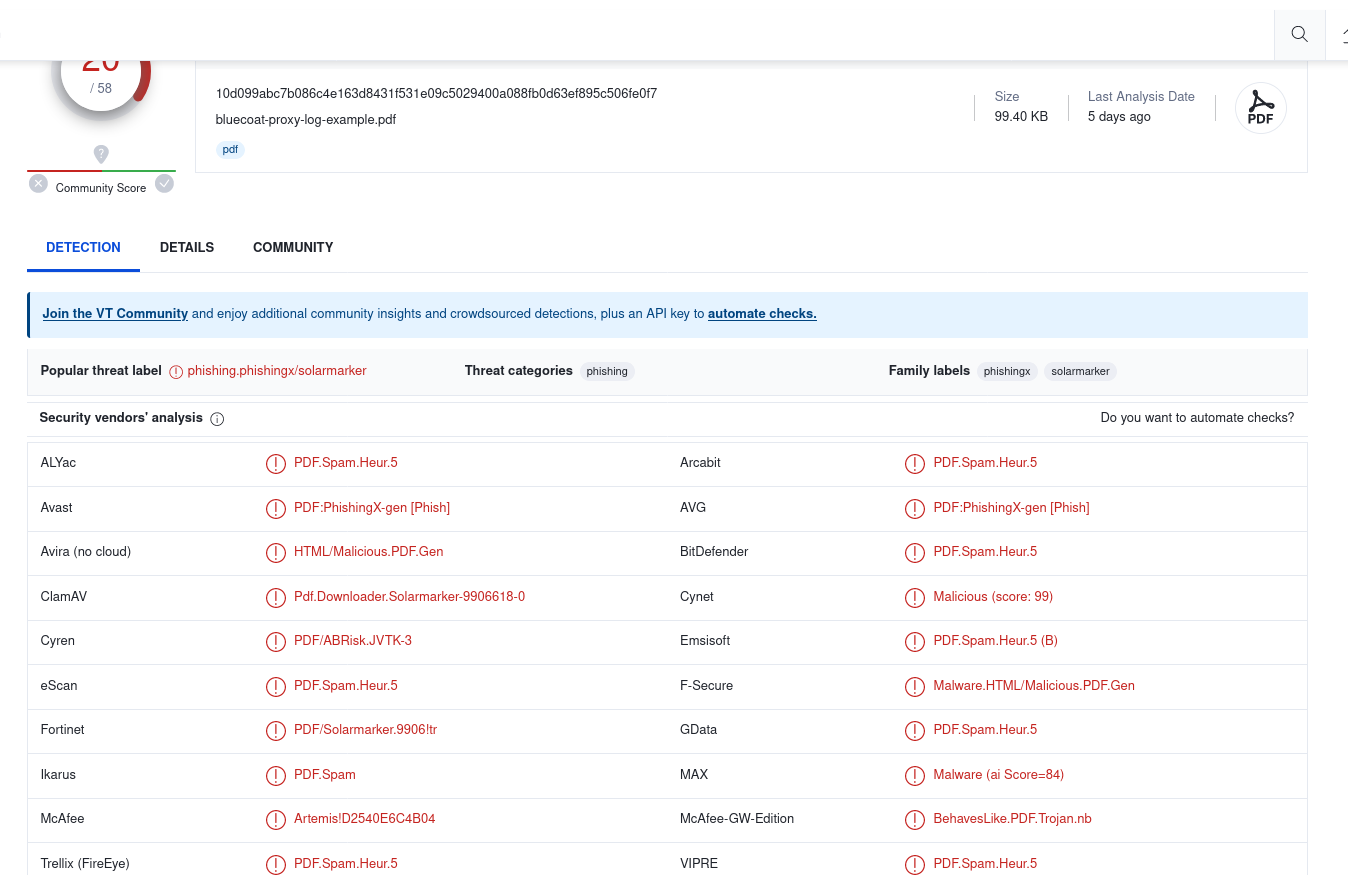Click the PDF file type icon

1261,108
